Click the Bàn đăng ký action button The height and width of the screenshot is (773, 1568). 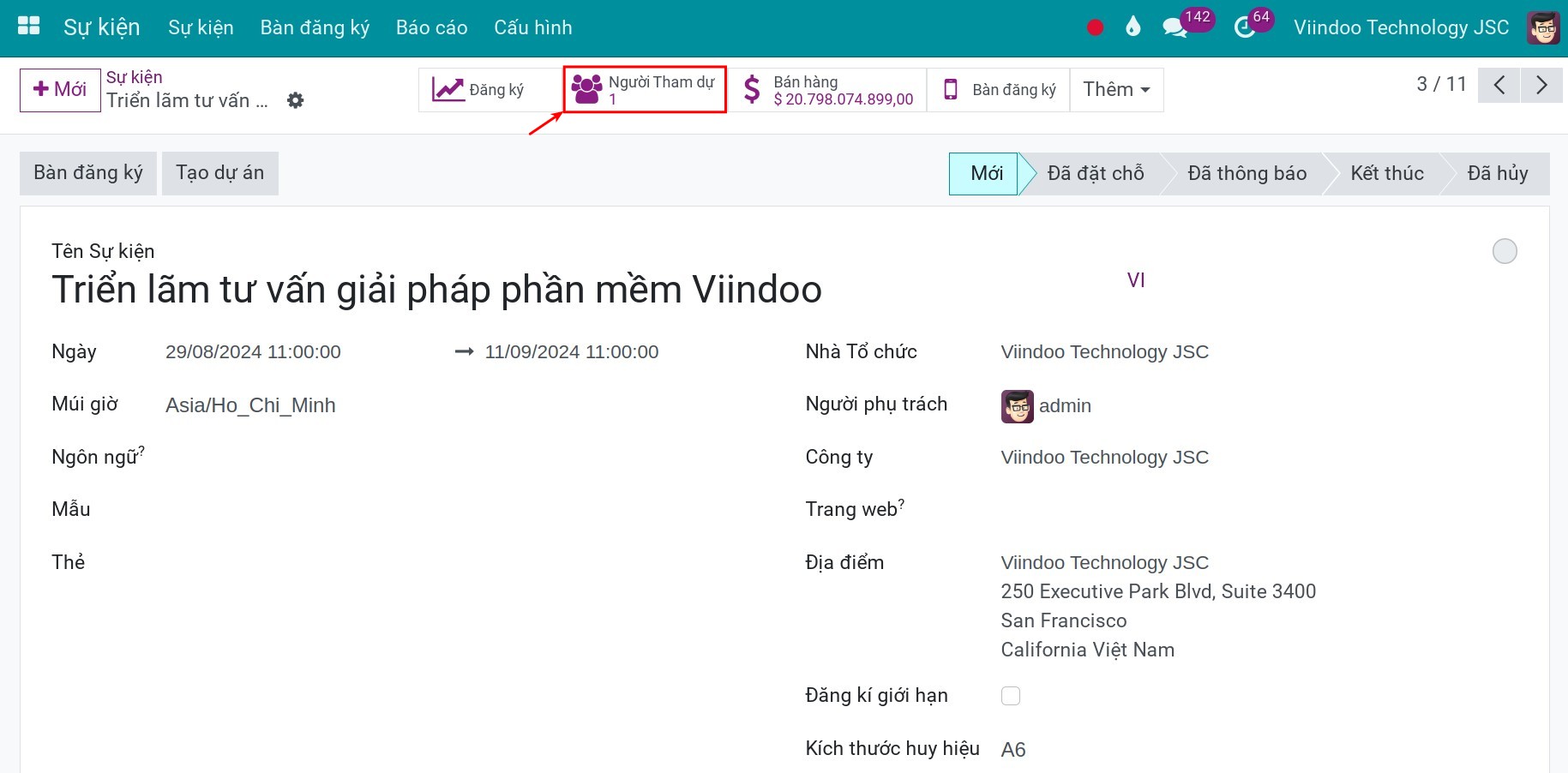point(88,173)
